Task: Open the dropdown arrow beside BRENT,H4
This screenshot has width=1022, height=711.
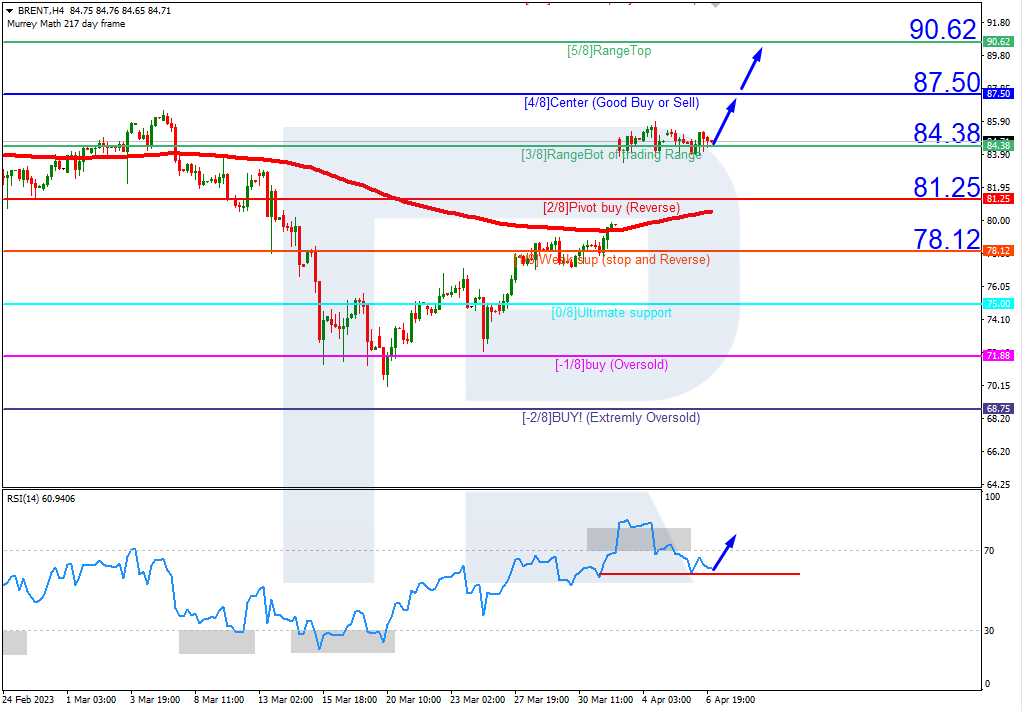Action: point(9,10)
